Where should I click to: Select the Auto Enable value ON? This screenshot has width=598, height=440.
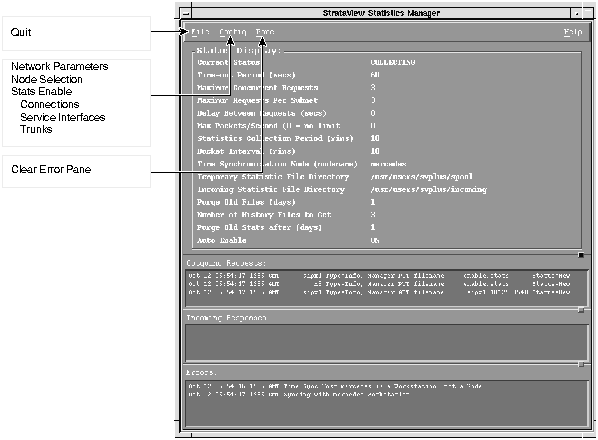pos(375,241)
